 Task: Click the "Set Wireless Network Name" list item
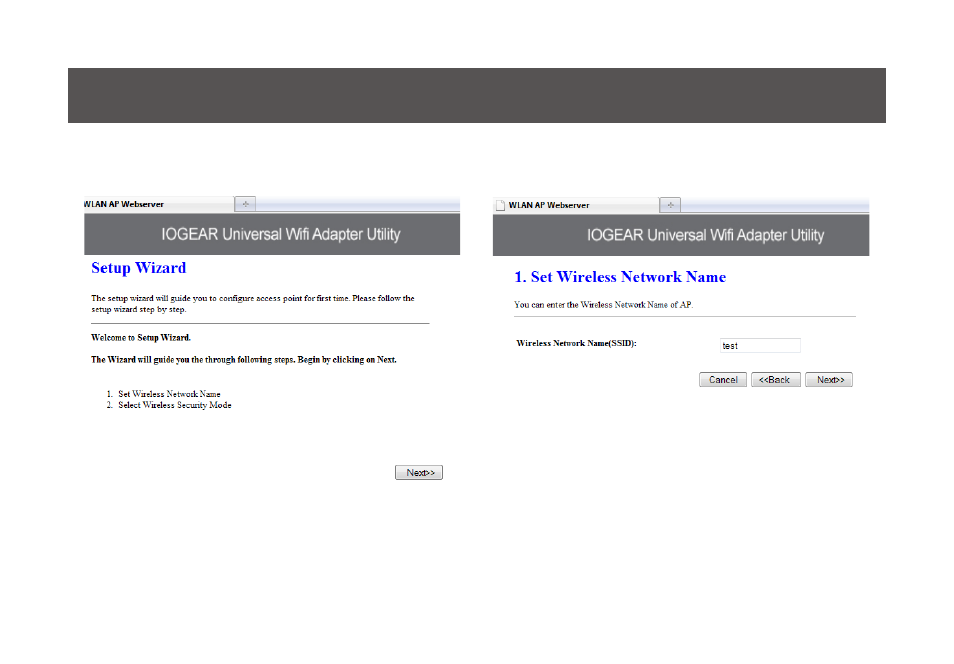point(169,394)
